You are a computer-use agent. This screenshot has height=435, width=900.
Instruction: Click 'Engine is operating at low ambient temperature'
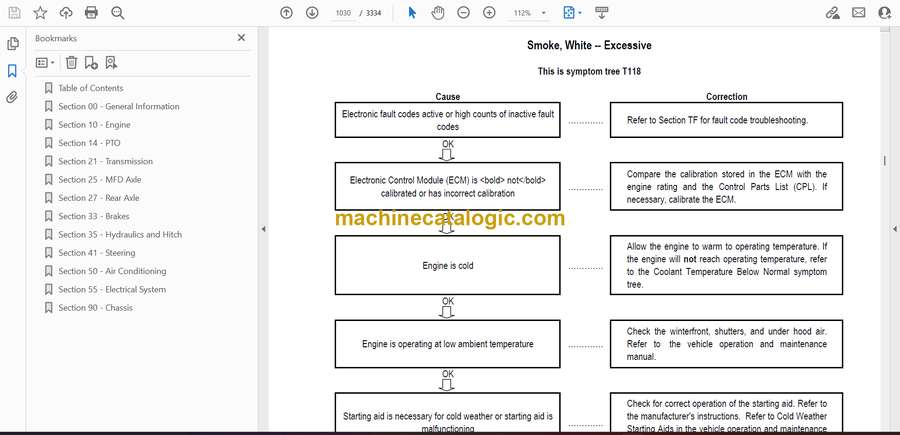pos(448,344)
